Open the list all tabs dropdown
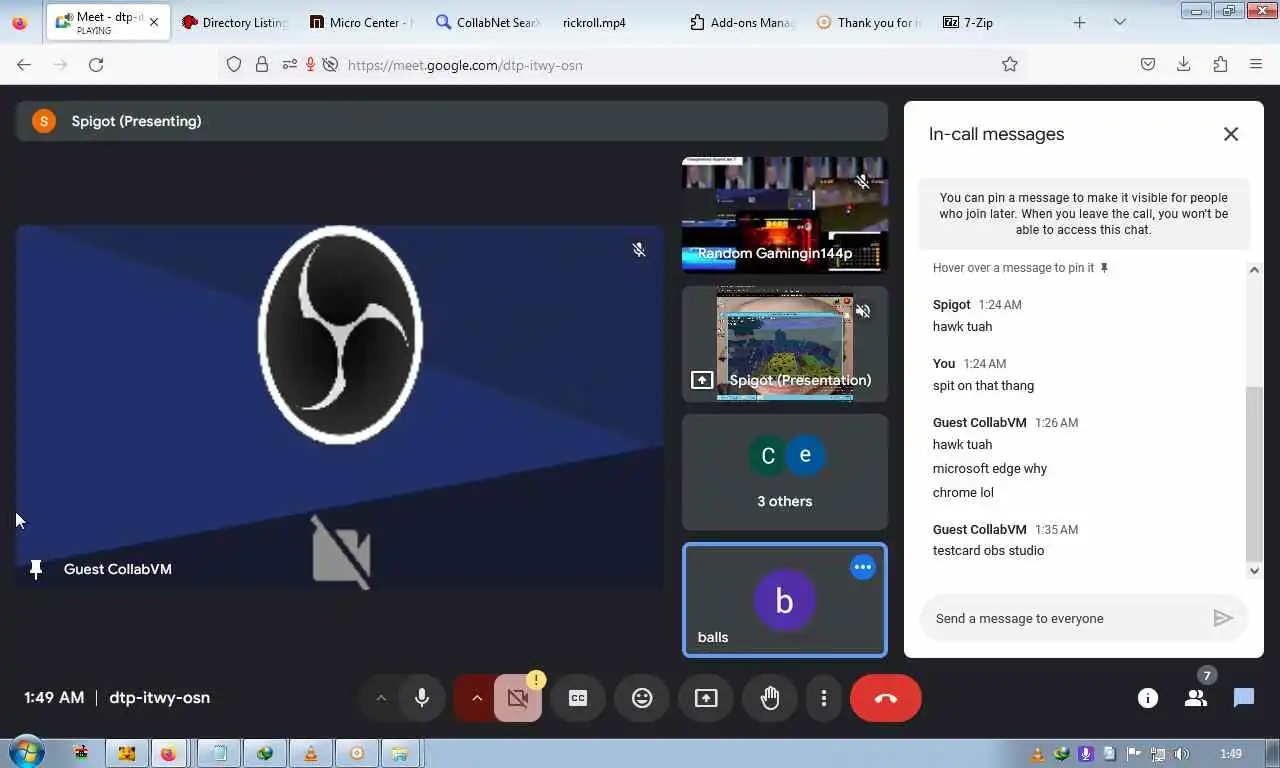This screenshot has width=1280, height=768. click(1120, 22)
